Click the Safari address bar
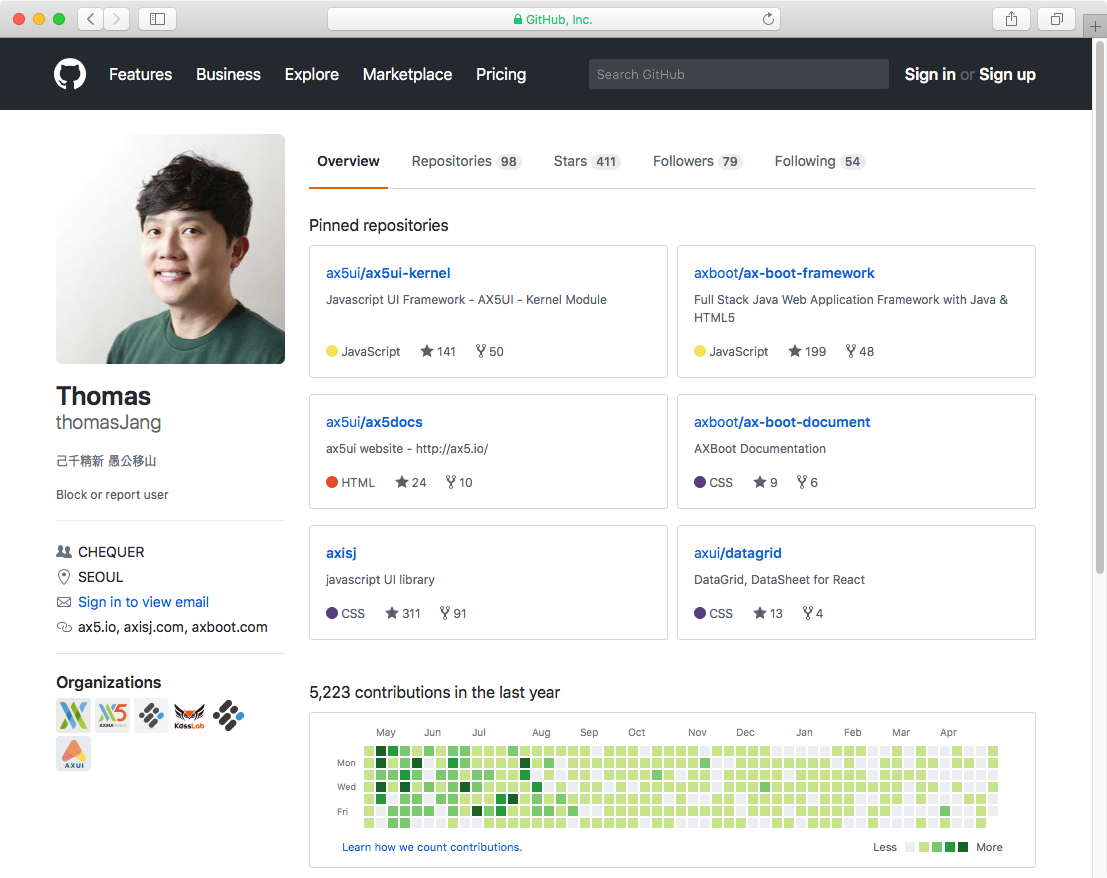 [x=554, y=19]
